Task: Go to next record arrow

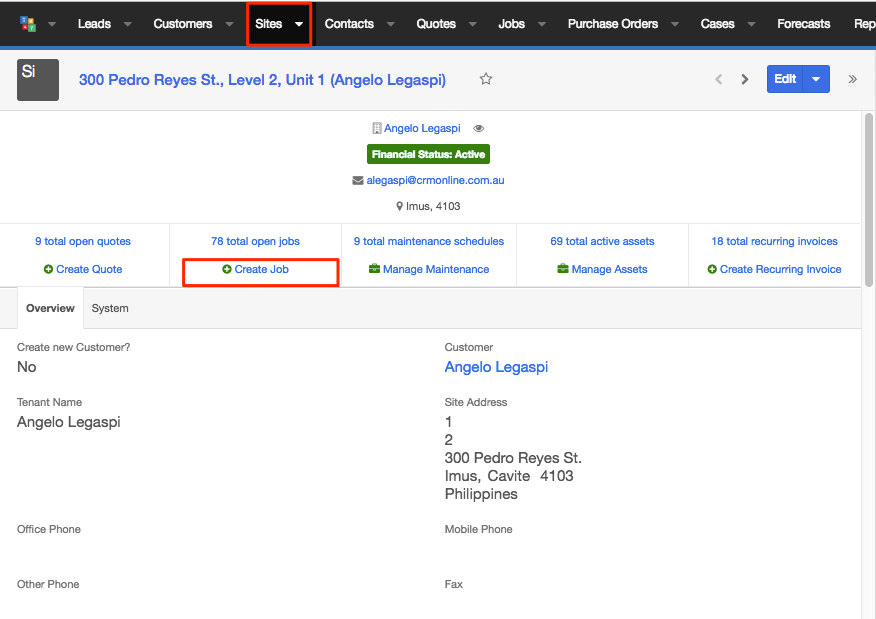Action: point(745,79)
